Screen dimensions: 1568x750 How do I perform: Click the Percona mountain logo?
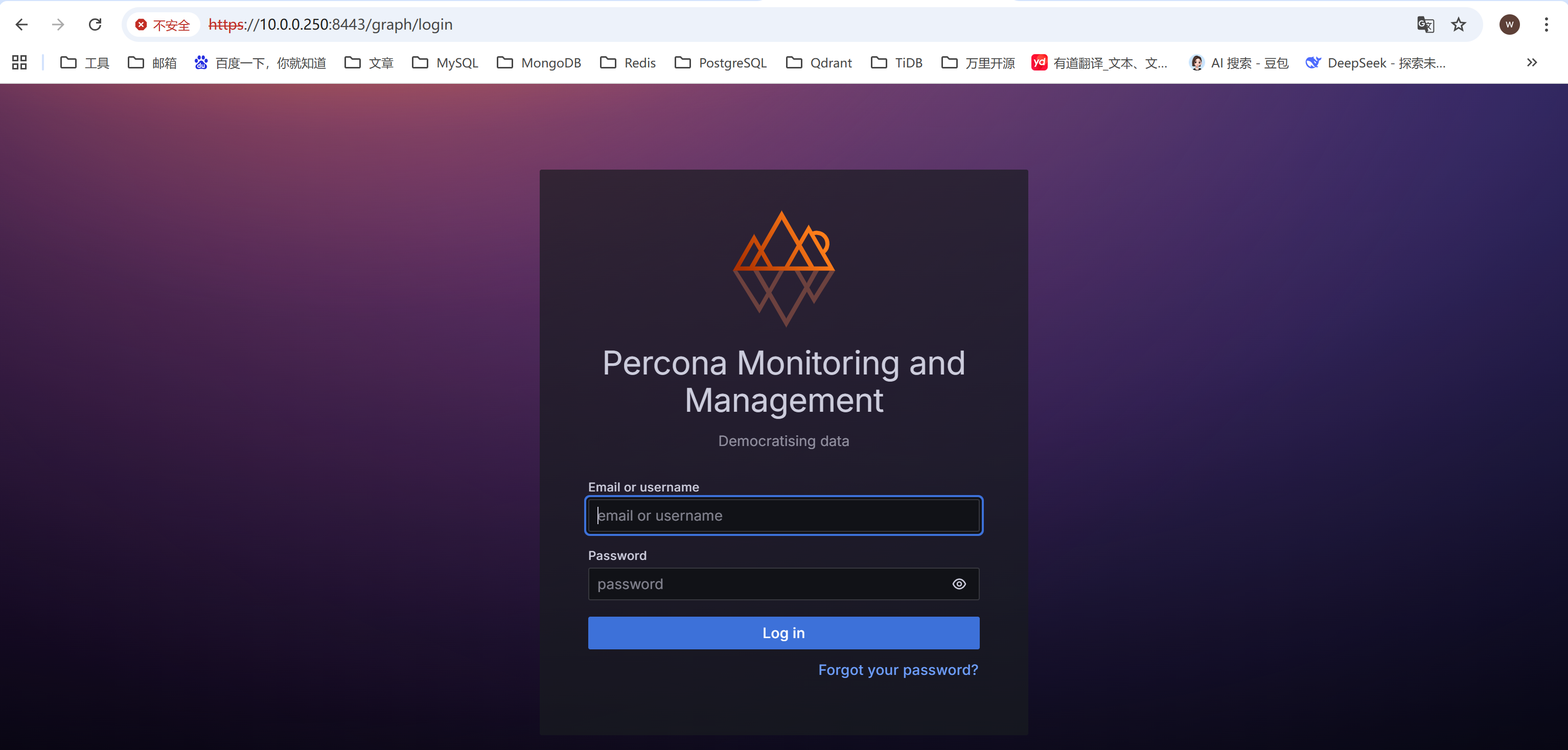783,268
